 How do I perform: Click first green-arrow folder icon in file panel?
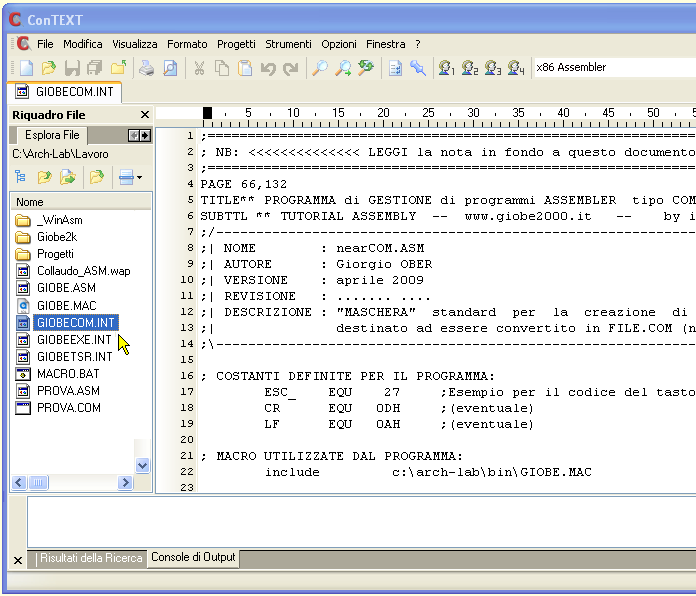point(44,177)
